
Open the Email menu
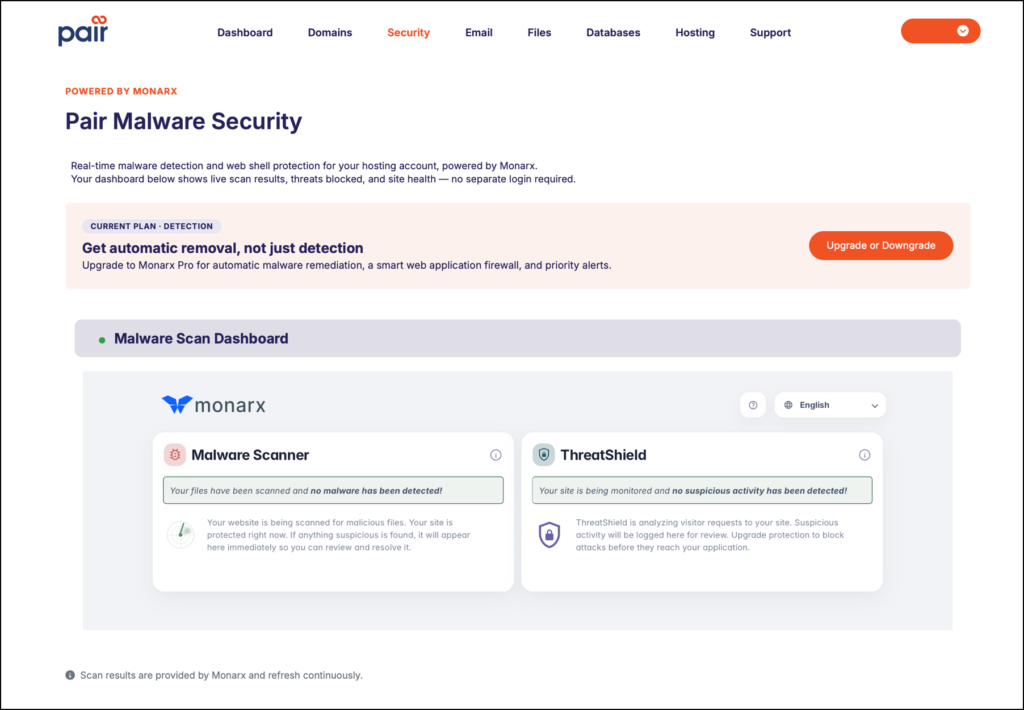tap(479, 33)
